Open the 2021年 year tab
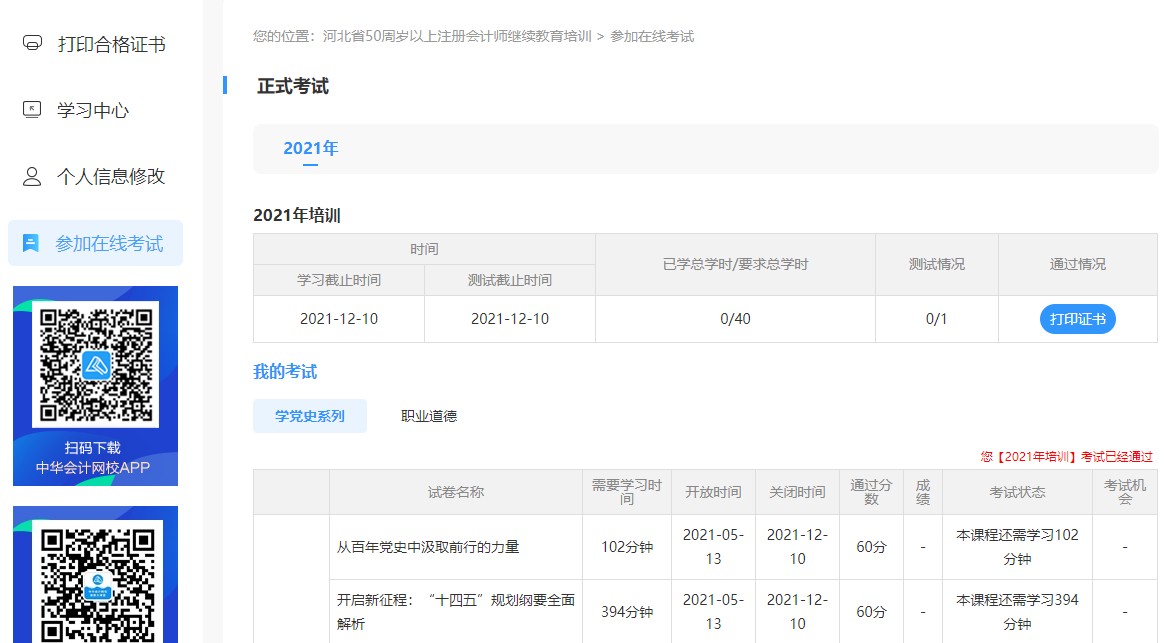 pos(311,146)
